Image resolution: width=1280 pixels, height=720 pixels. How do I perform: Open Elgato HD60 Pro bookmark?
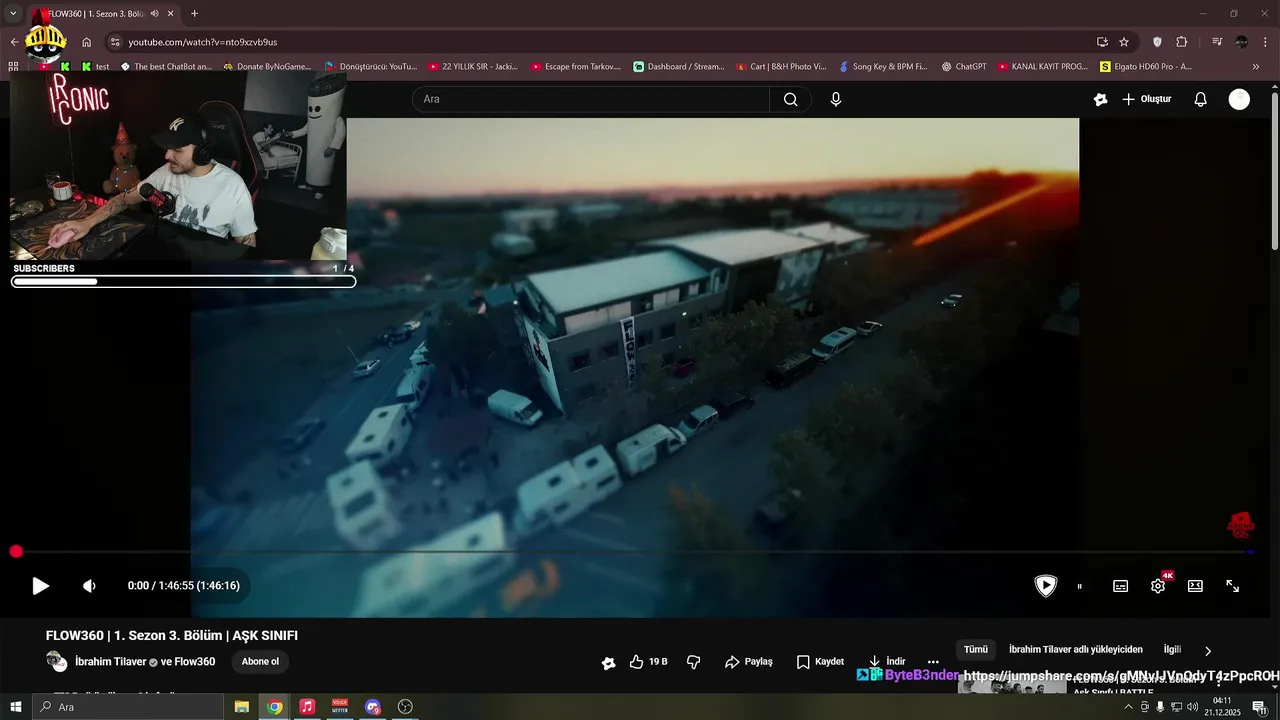coord(1146,67)
